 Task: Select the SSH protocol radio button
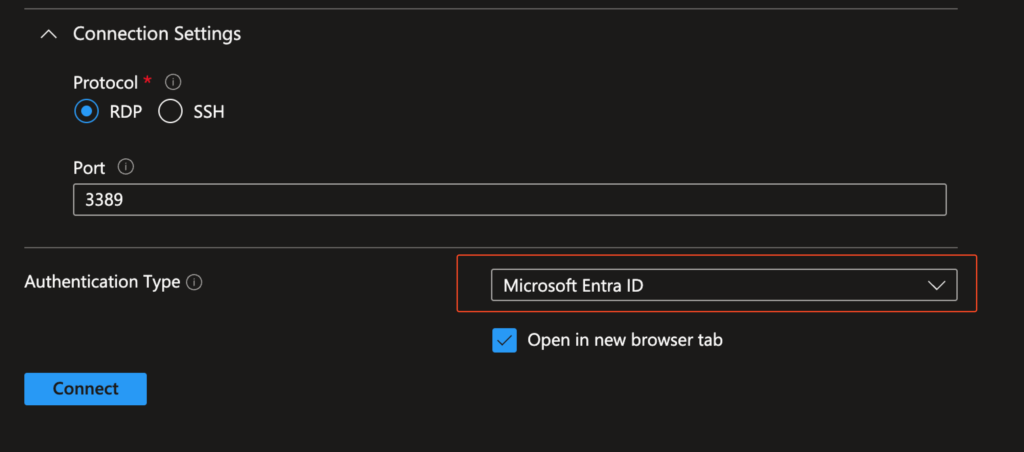point(171,112)
